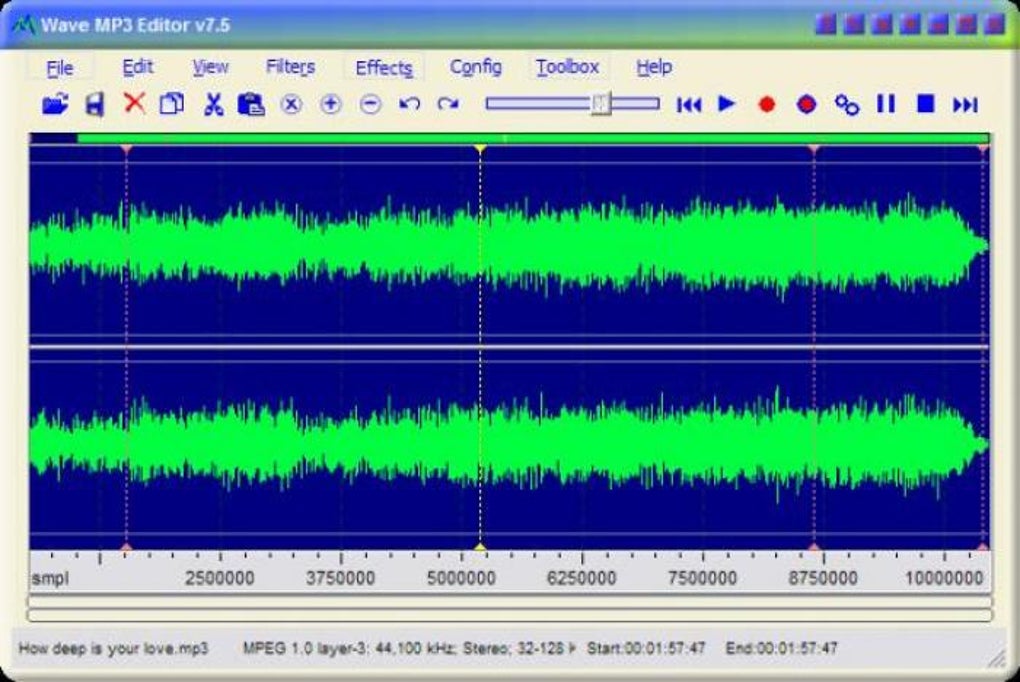Play the audio

(727, 103)
